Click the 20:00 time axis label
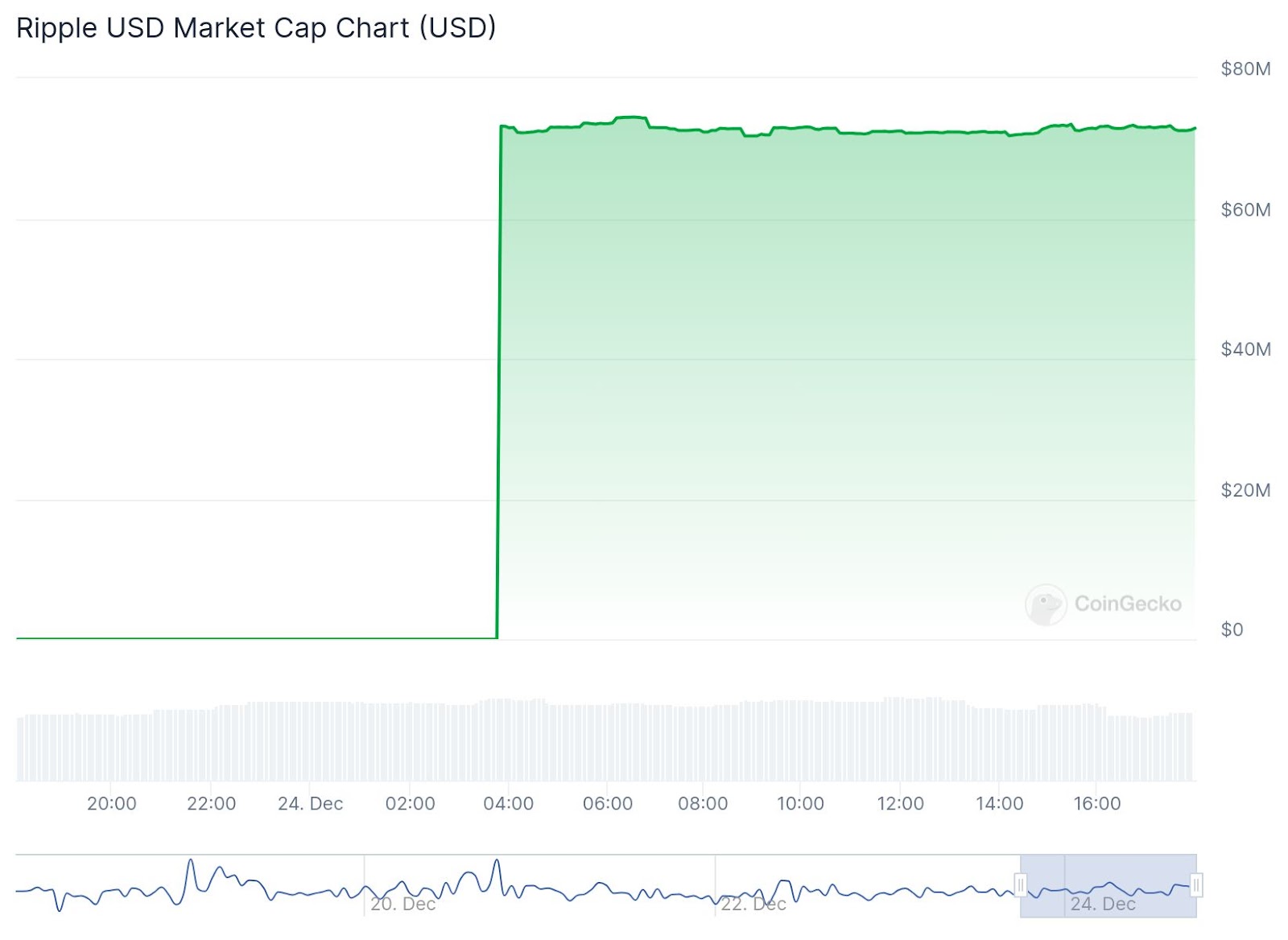Image resolution: width=1288 pixels, height=940 pixels. click(112, 803)
